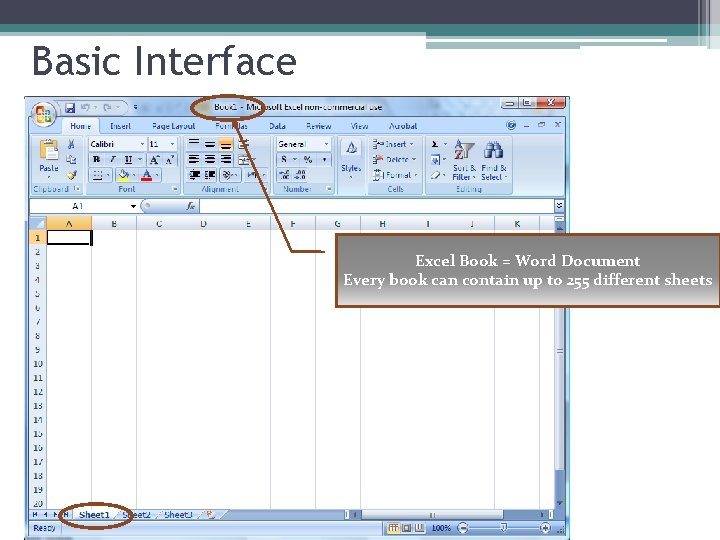
Task: Click the Clear eraser icon
Action: (435, 175)
